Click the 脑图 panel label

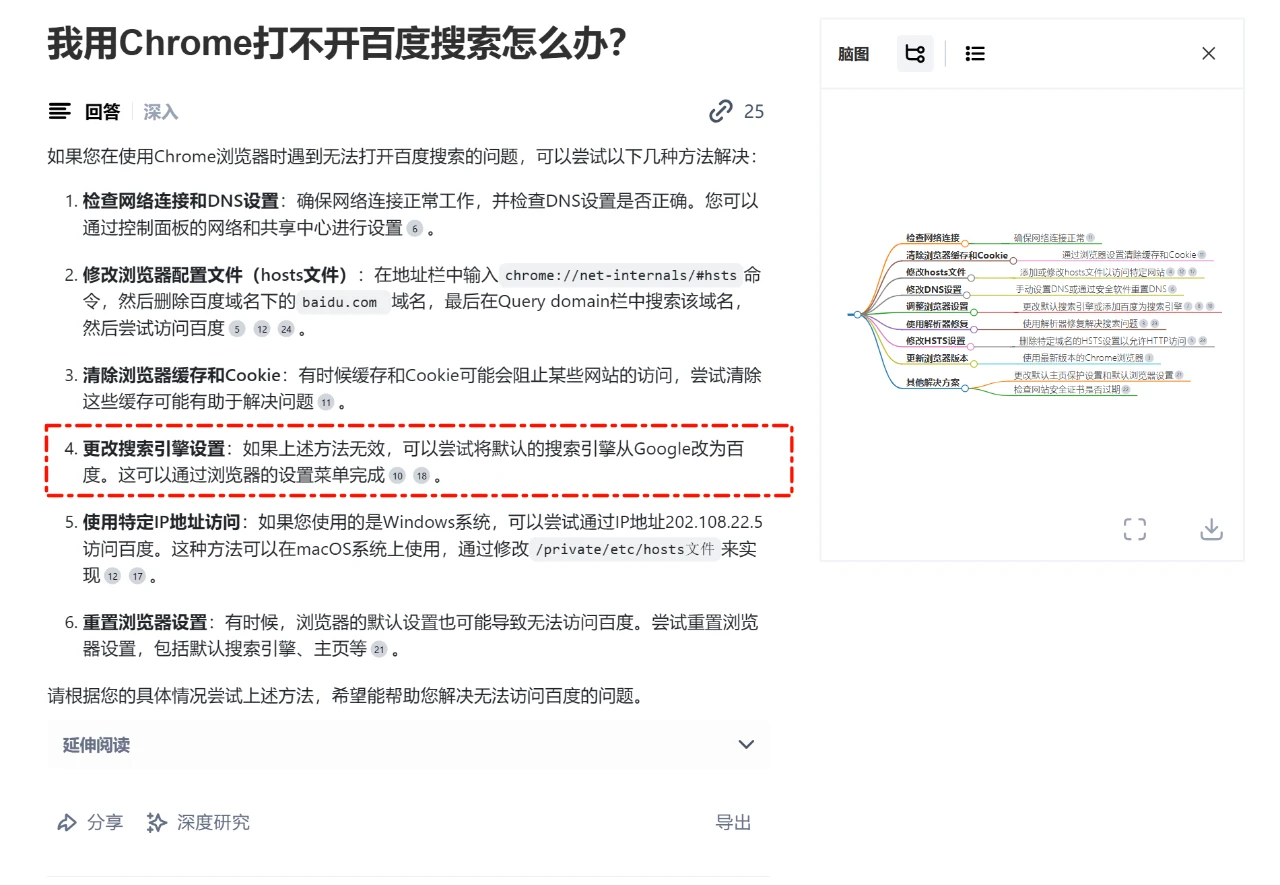tap(853, 54)
